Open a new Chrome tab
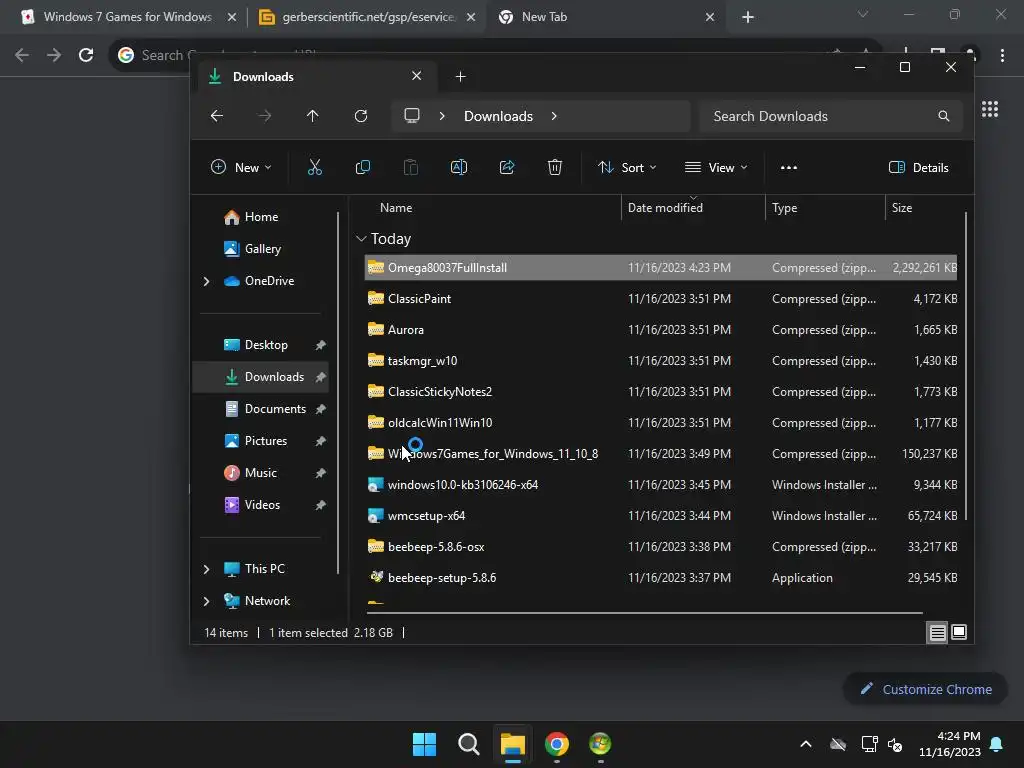 pos(748,17)
